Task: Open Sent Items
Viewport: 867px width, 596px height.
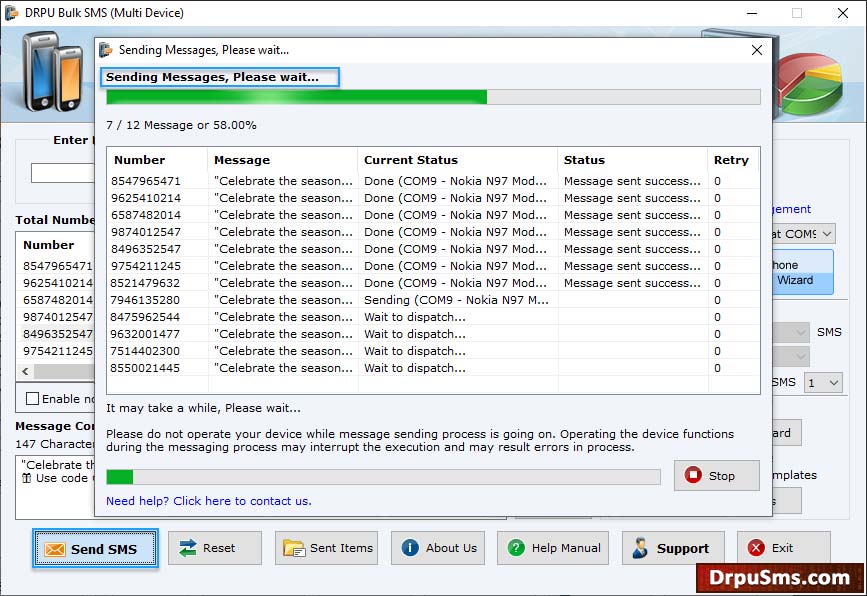Action: coord(326,548)
